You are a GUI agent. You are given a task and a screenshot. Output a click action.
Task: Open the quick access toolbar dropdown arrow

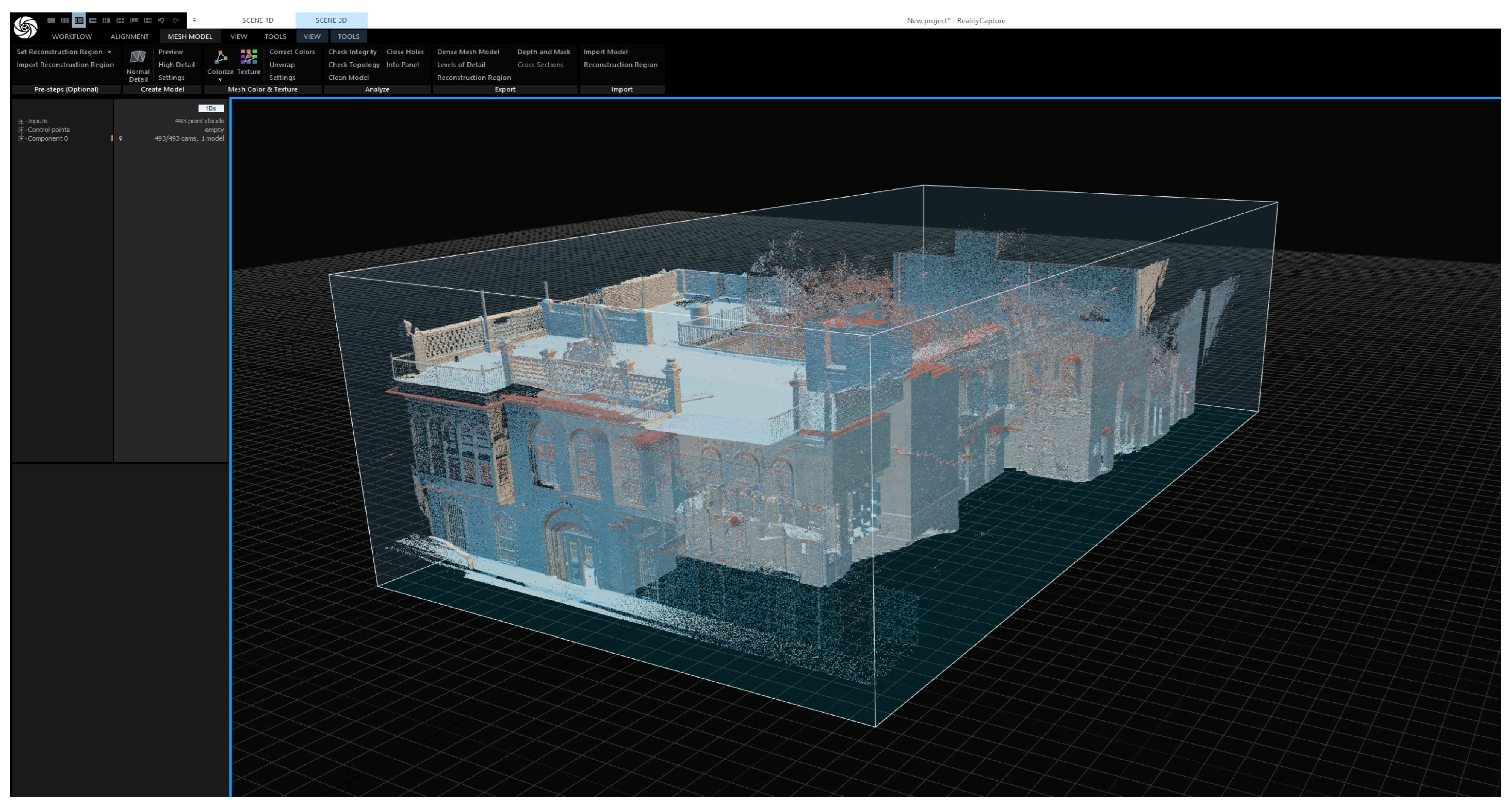pyautogui.click(x=194, y=21)
